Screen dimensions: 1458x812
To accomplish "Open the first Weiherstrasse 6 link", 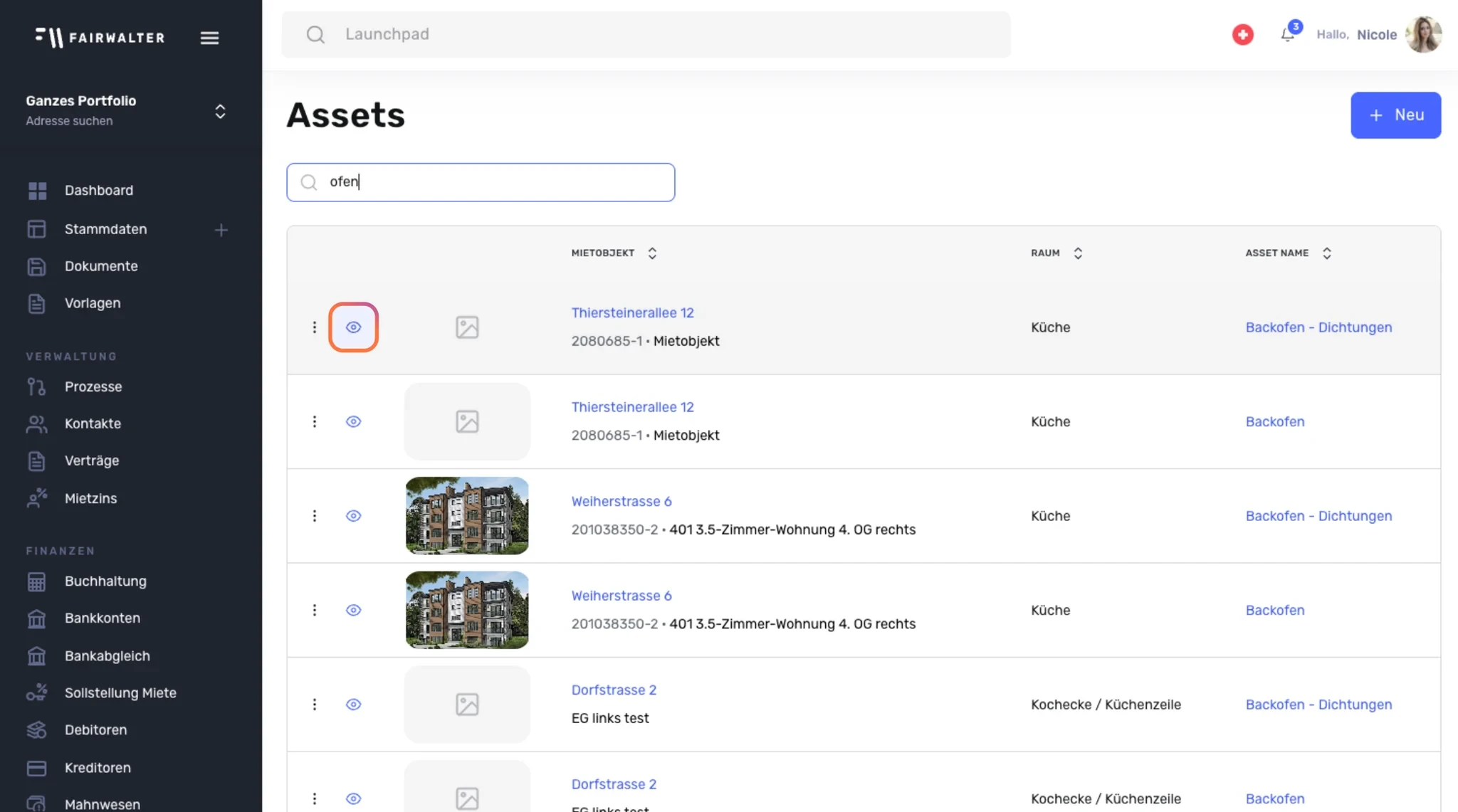I will 622,502.
